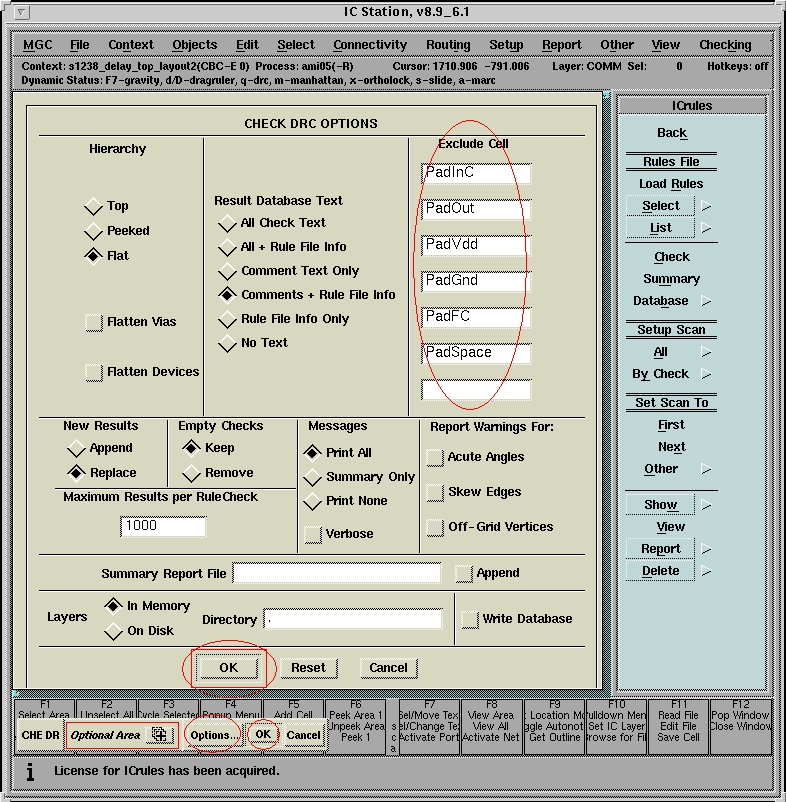The width and height of the screenshot is (786, 802).
Task: Click the info icon in status bar
Action: [x=30, y=772]
